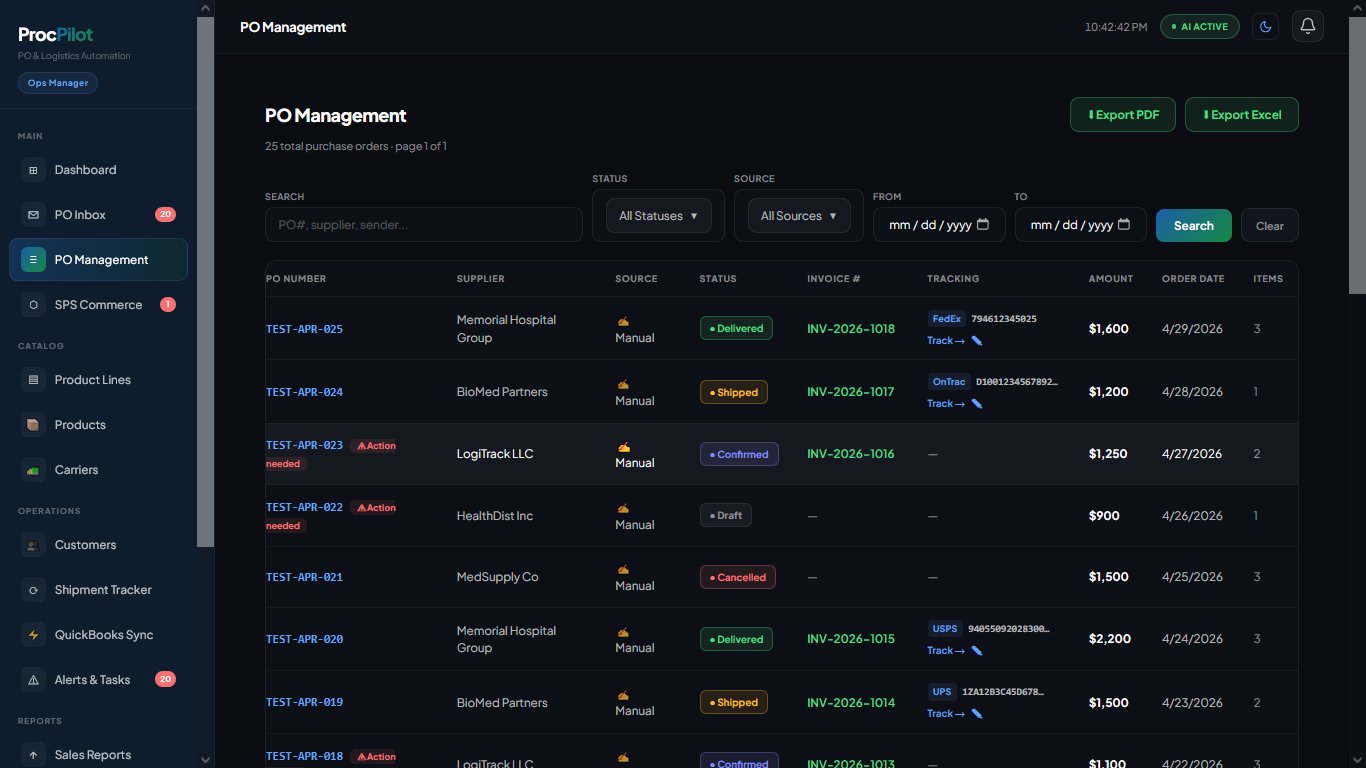Click the PO Inbox envelope icon
The width and height of the screenshot is (1366, 768).
[33, 215]
